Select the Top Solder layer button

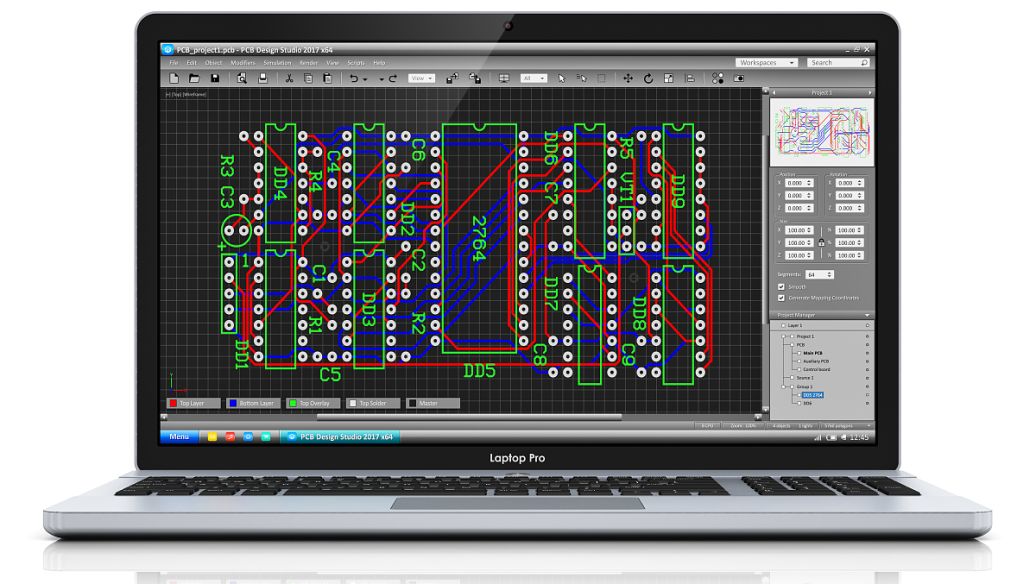pyautogui.click(x=373, y=403)
